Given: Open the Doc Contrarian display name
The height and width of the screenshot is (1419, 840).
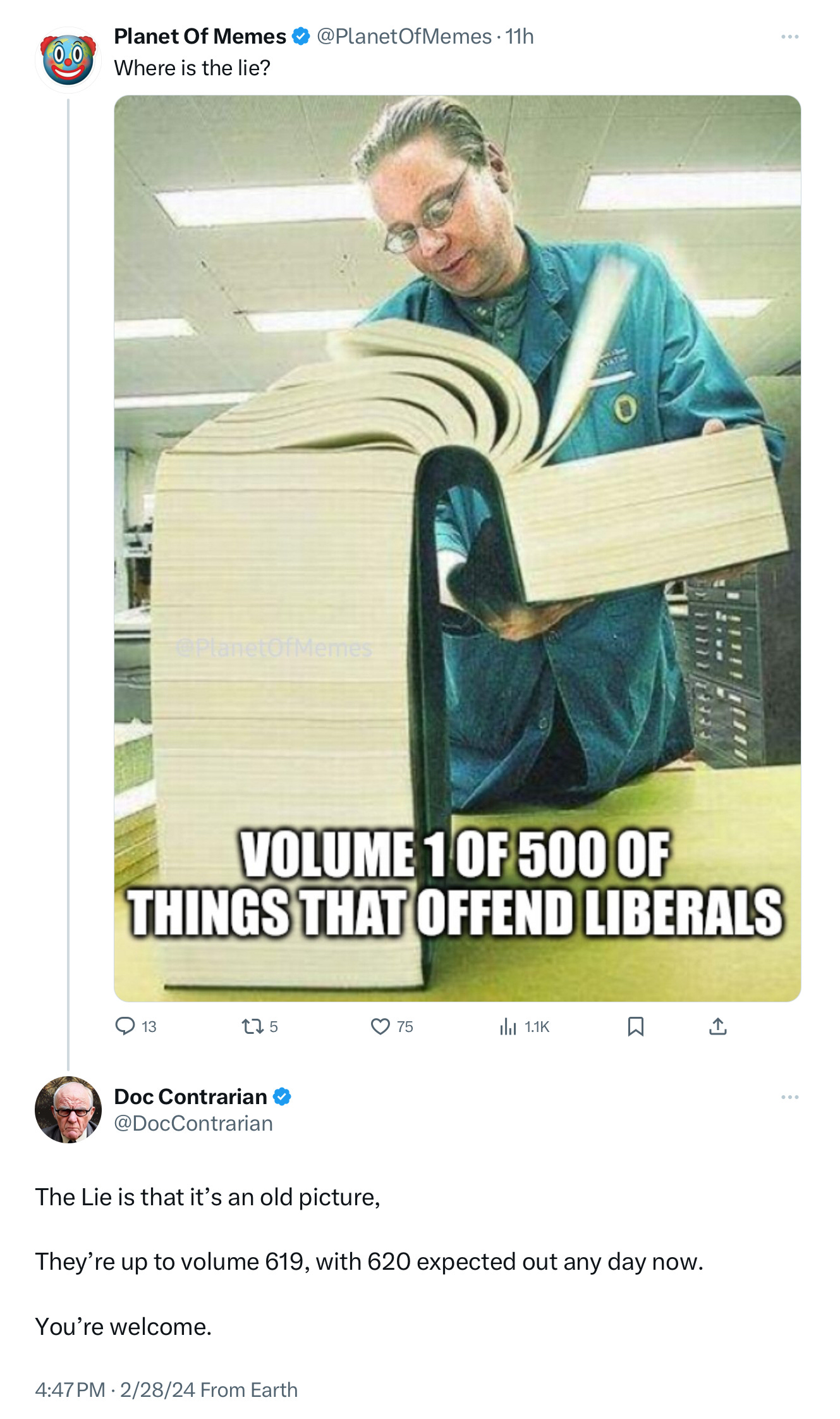Looking at the screenshot, I should point(190,1096).
